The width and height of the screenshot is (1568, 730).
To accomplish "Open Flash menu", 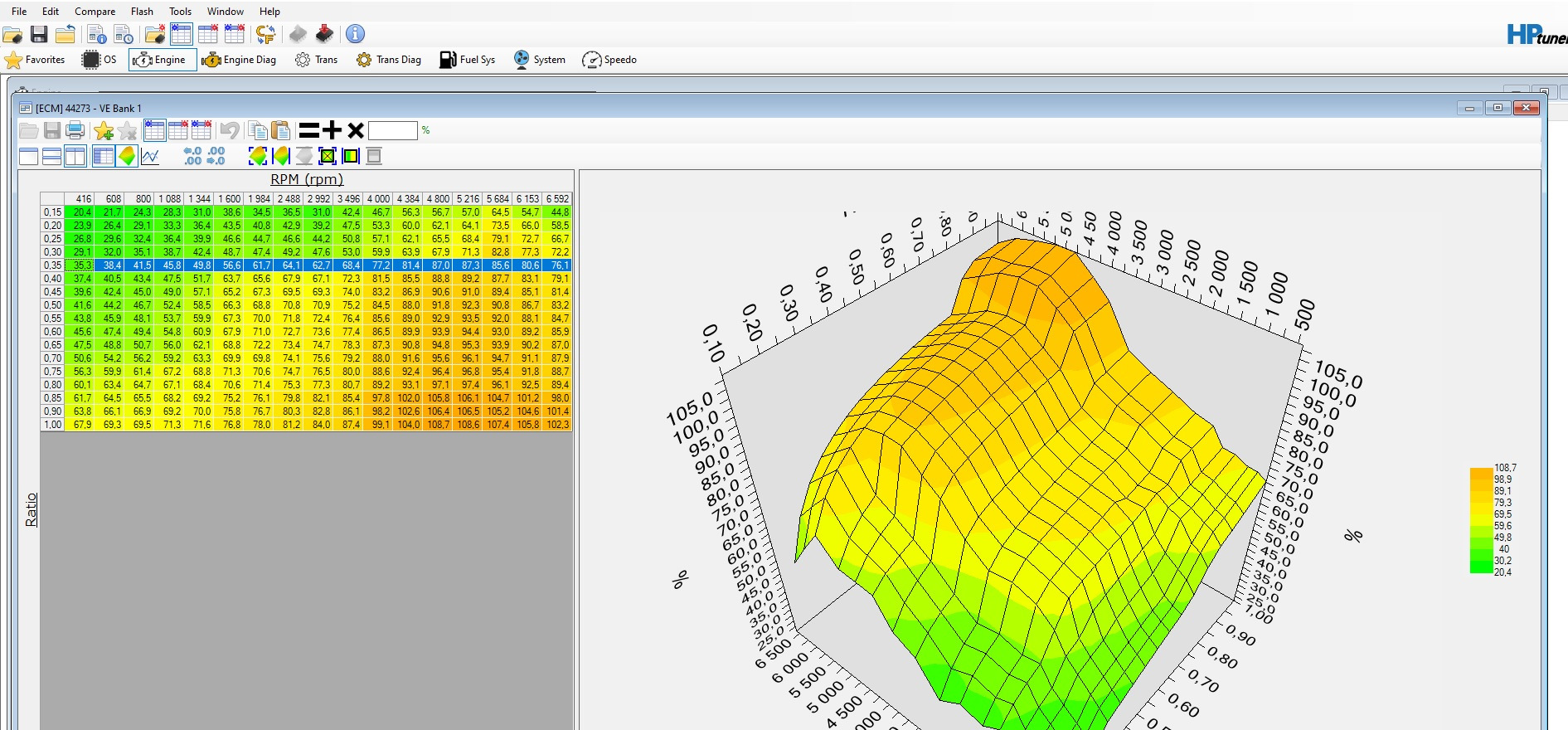I will click(x=142, y=12).
